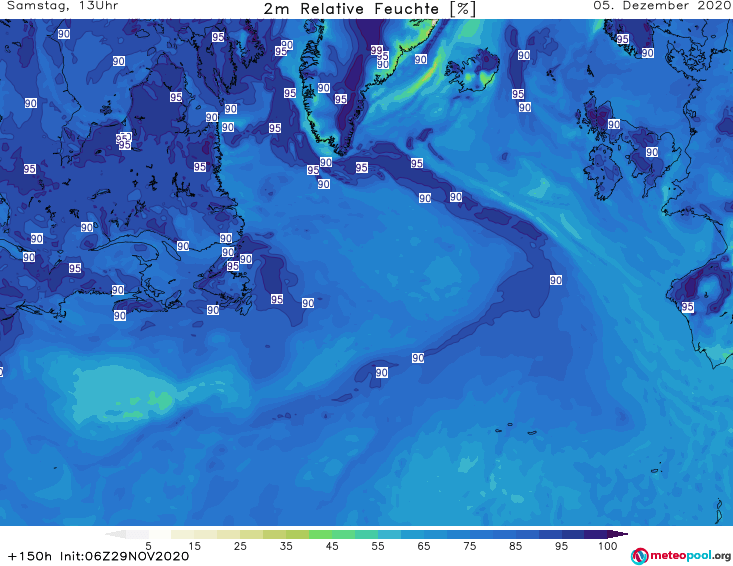Viewport: 733px width, 566px height.
Task: Click the dark purple arrow tip ending the legend
Action: tap(620, 534)
